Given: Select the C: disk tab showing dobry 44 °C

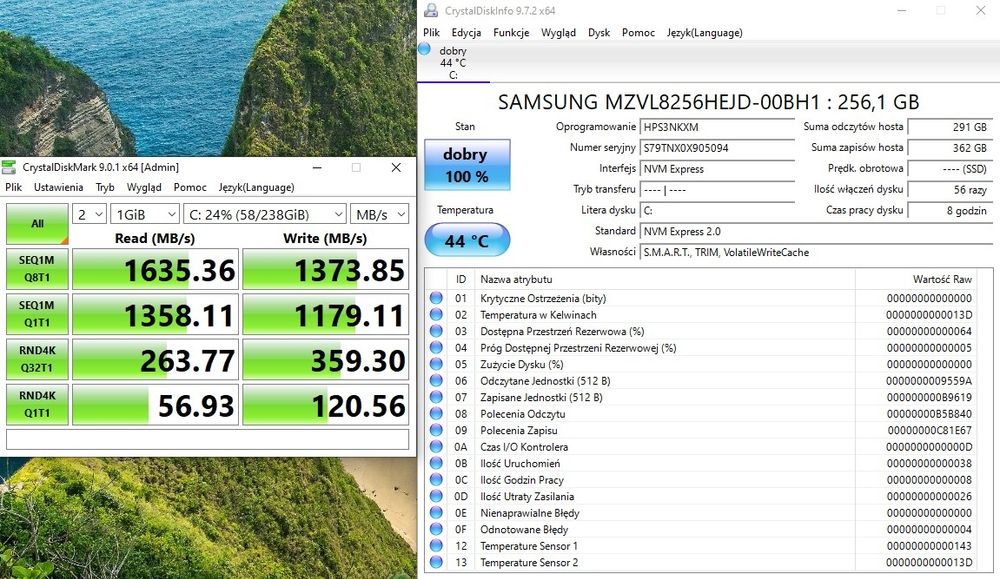Looking at the screenshot, I should point(453,62).
